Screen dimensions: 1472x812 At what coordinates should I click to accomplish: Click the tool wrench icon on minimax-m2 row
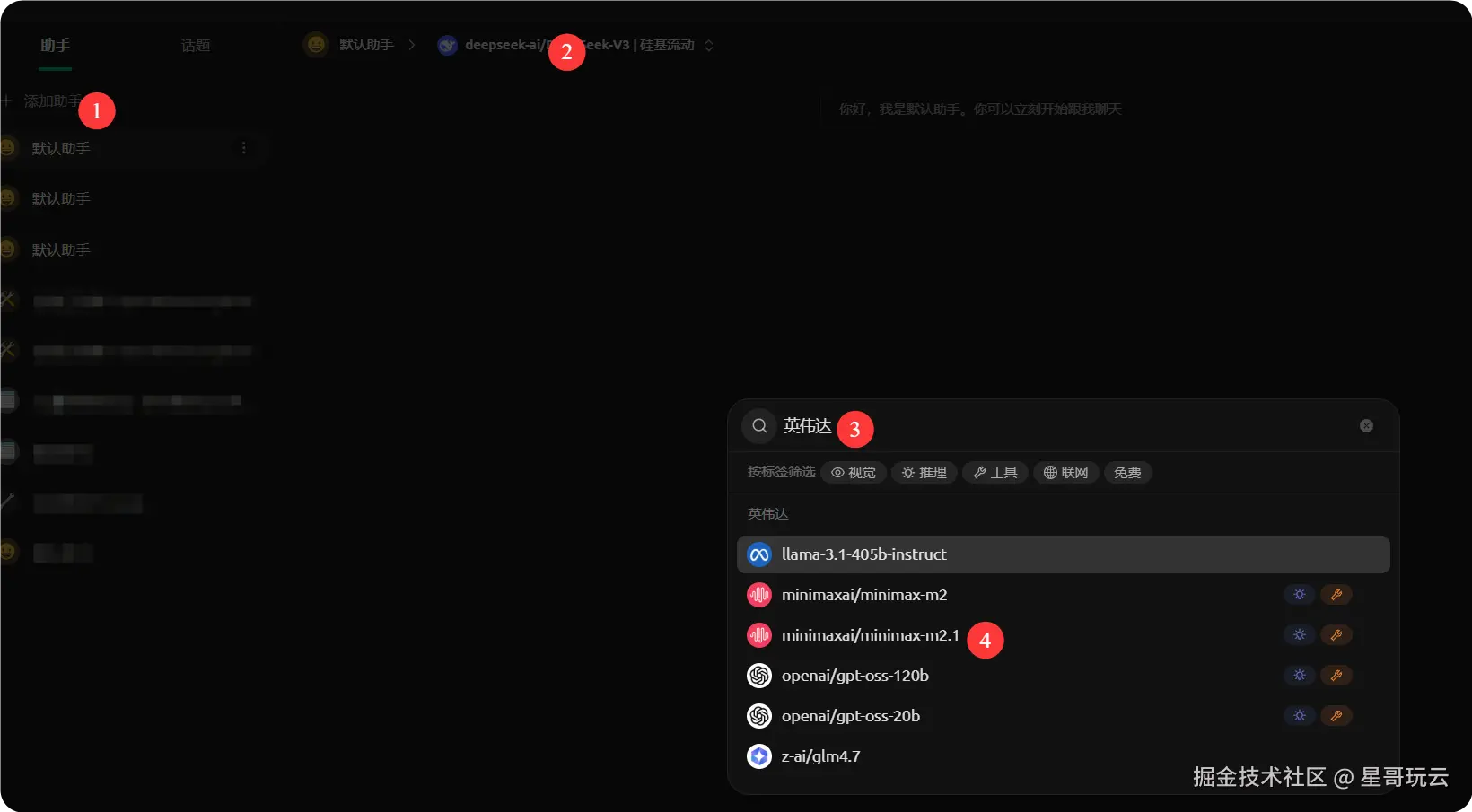[x=1336, y=595]
